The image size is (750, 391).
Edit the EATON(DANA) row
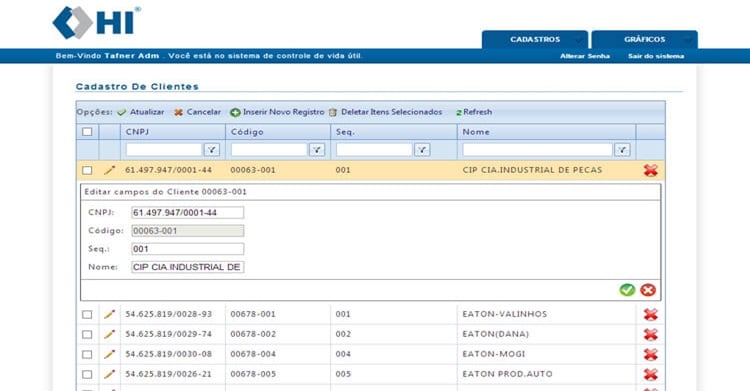[x=110, y=334]
